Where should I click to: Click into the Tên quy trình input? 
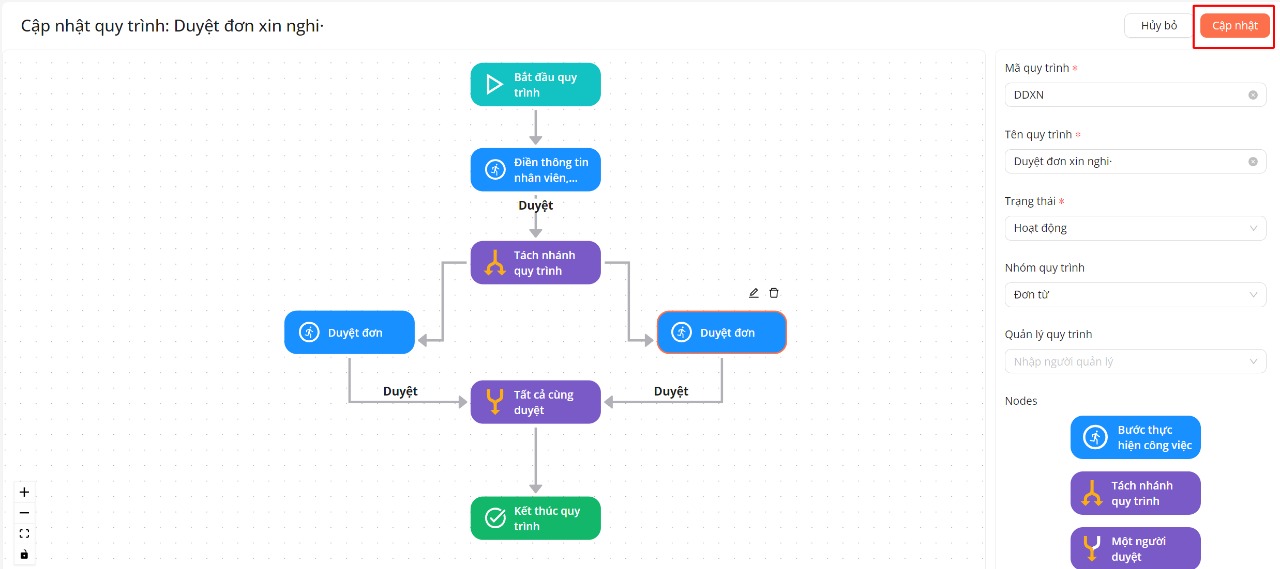(x=1125, y=161)
